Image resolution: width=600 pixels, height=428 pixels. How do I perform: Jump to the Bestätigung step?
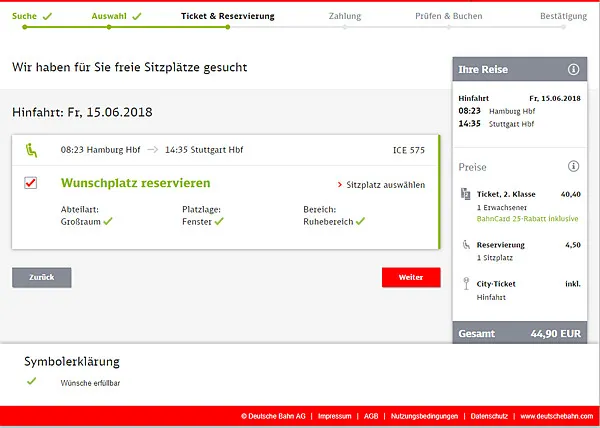[x=563, y=16]
